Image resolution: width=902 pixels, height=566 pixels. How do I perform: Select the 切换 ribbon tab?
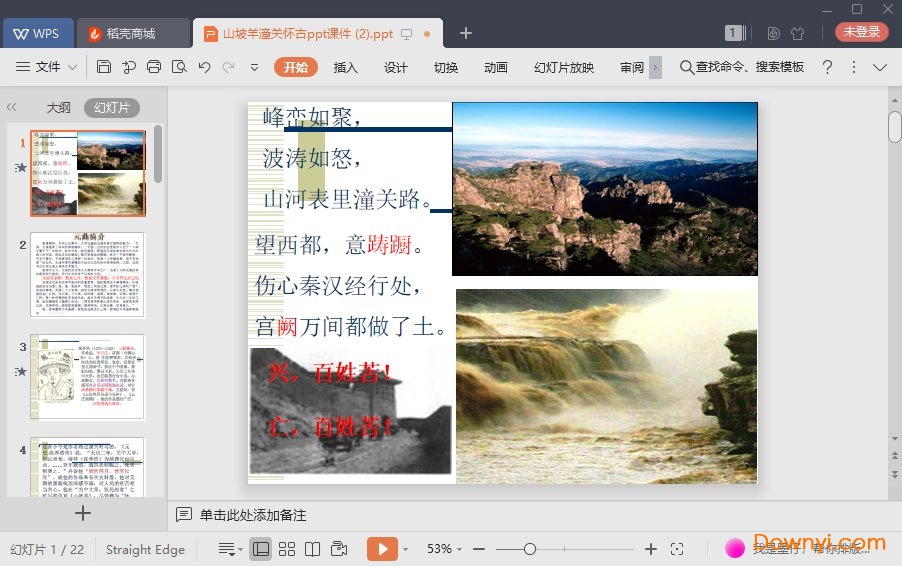pos(446,67)
